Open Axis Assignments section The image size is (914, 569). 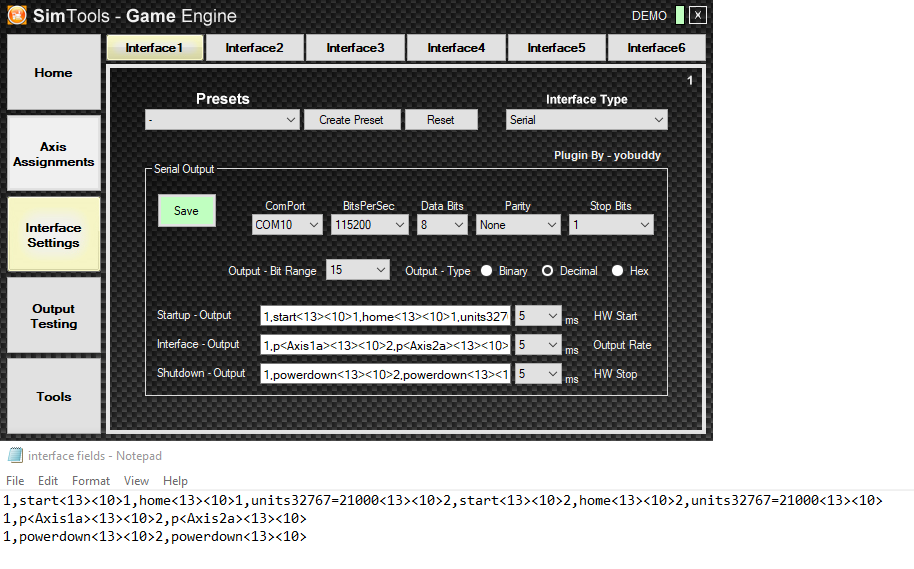pyautogui.click(x=54, y=154)
